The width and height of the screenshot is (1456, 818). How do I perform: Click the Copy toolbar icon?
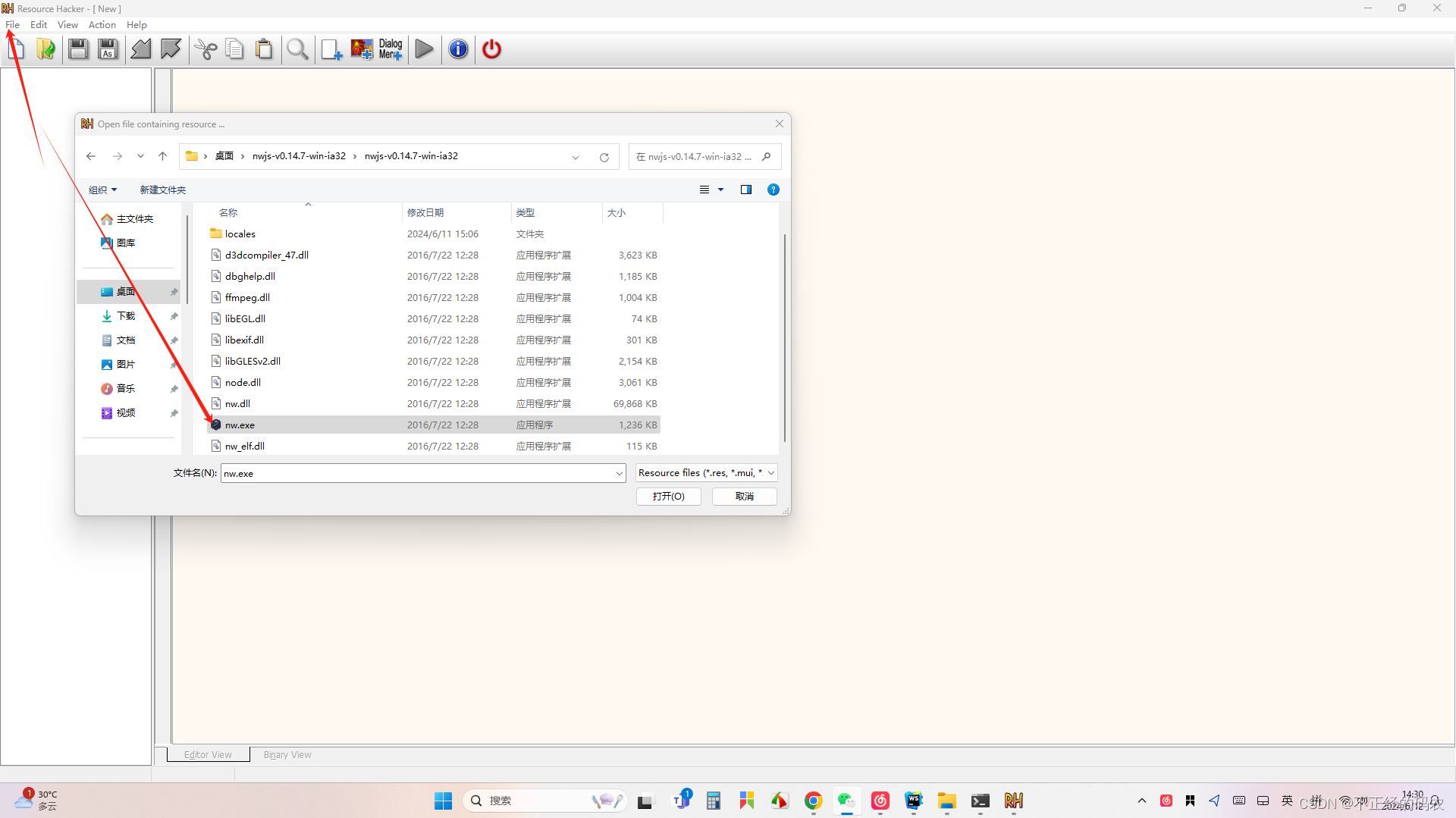234,49
